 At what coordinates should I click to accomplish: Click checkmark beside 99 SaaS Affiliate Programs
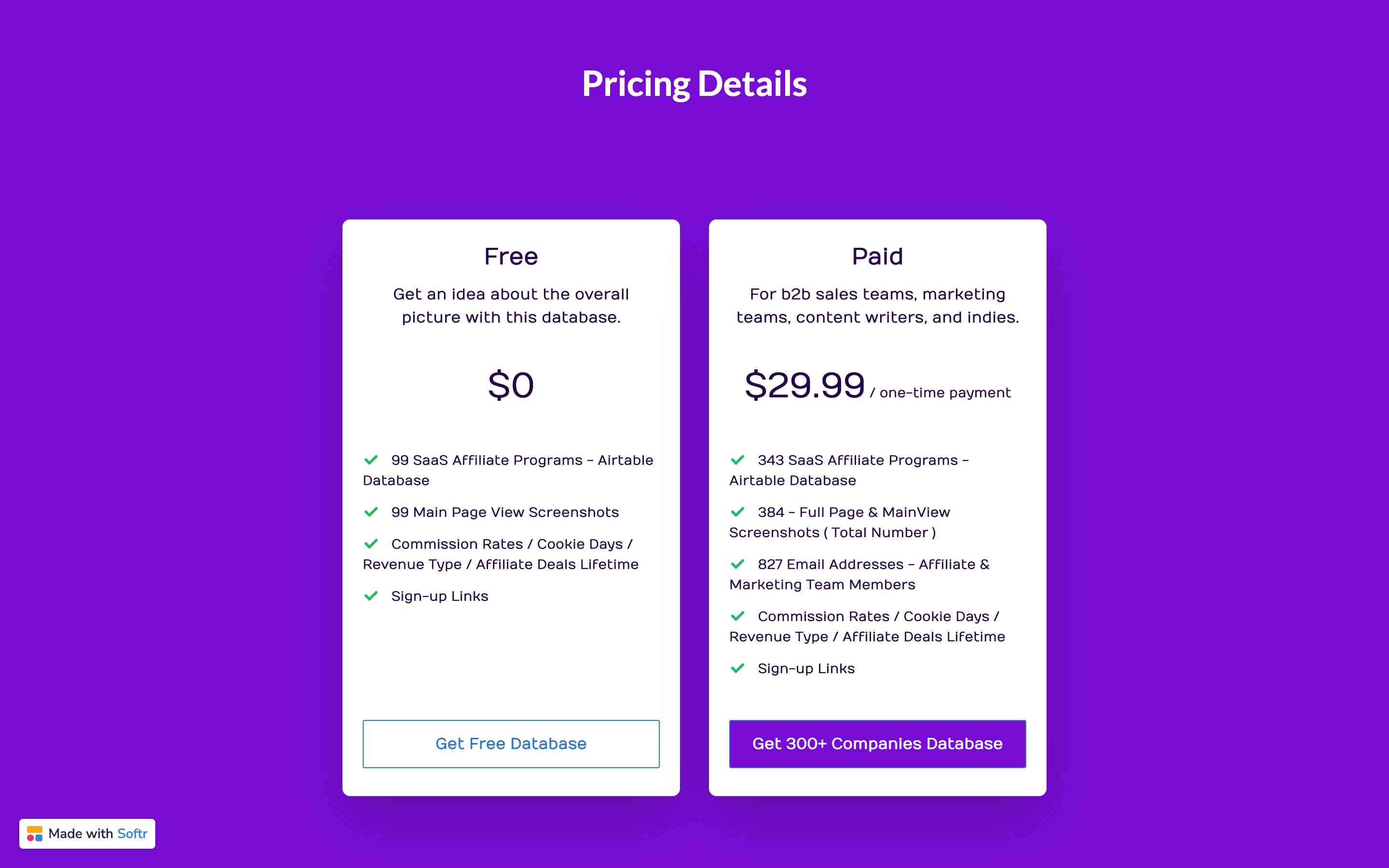point(371,460)
